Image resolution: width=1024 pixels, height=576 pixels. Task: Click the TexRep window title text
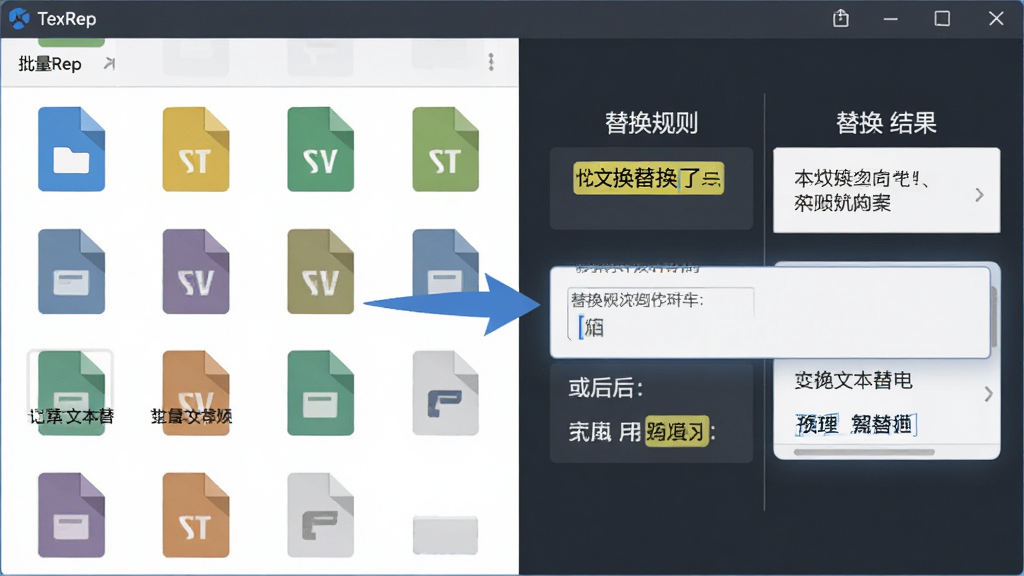tap(67, 19)
